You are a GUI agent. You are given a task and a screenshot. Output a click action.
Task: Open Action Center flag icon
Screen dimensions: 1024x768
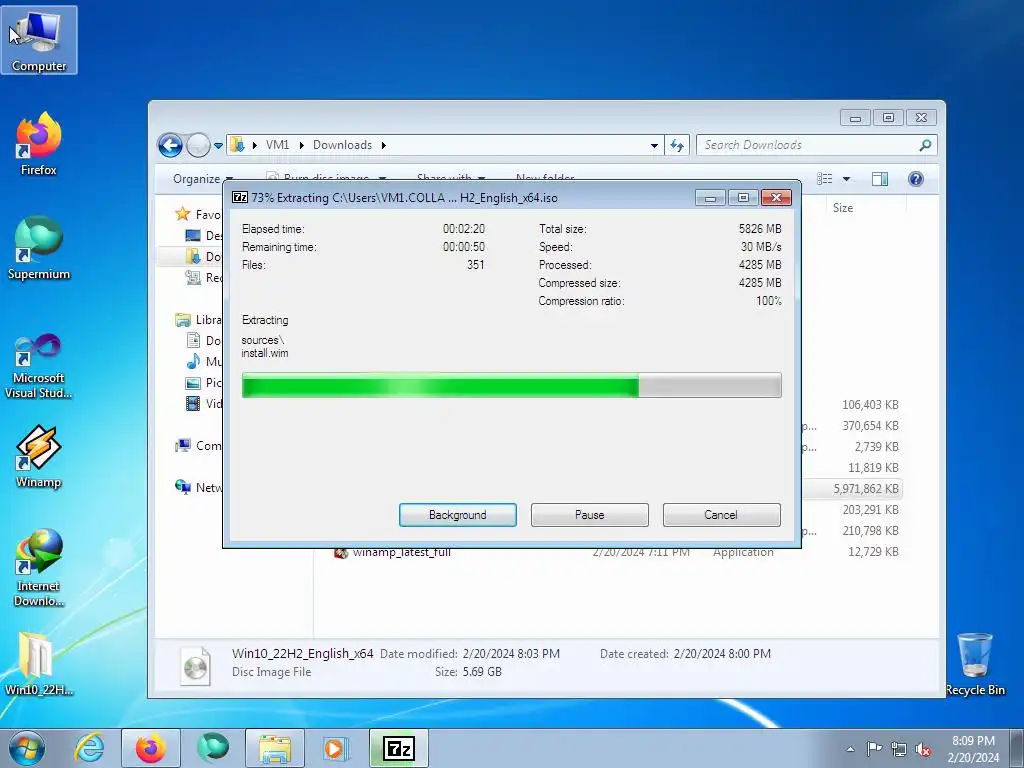point(874,749)
